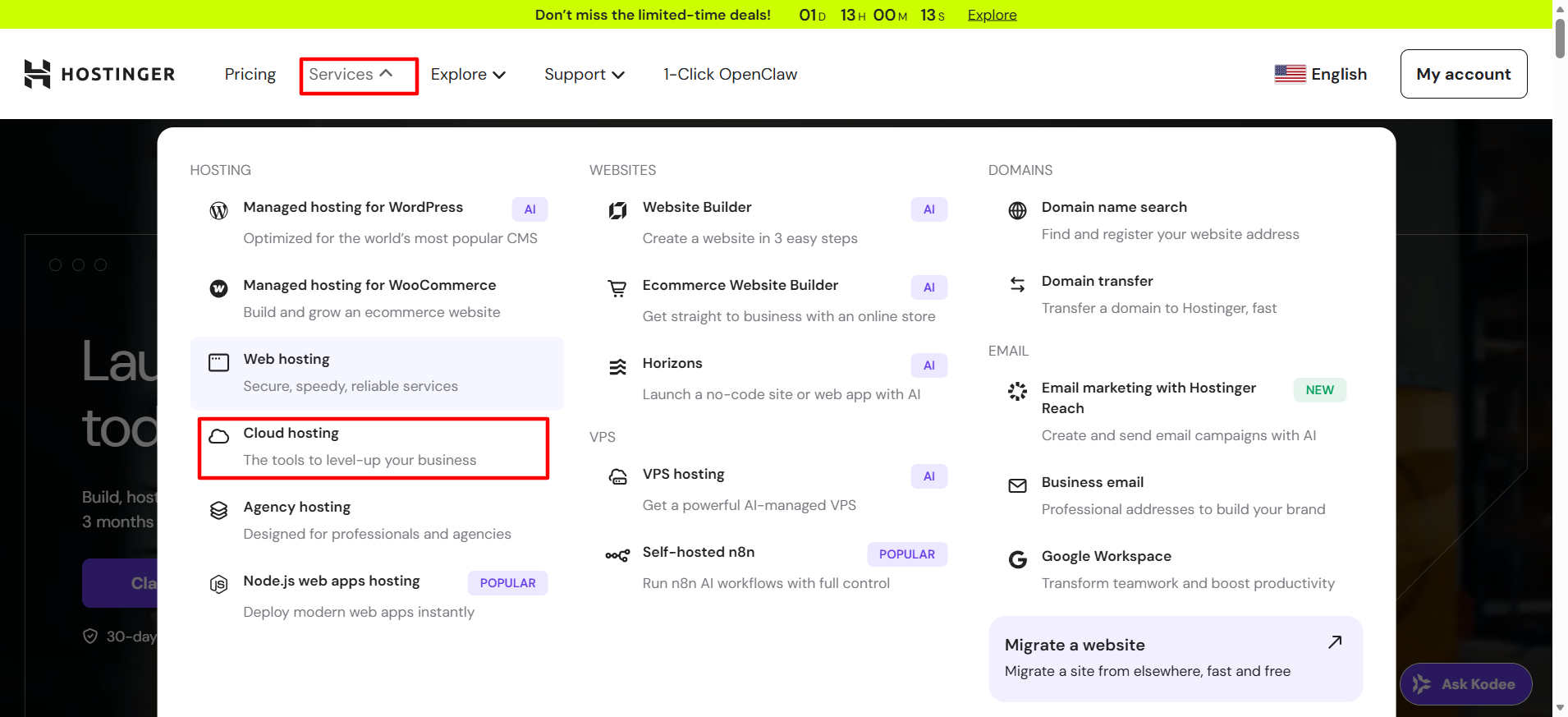The width and height of the screenshot is (1568, 717).
Task: Click the US flag language icon
Action: coord(1290,74)
